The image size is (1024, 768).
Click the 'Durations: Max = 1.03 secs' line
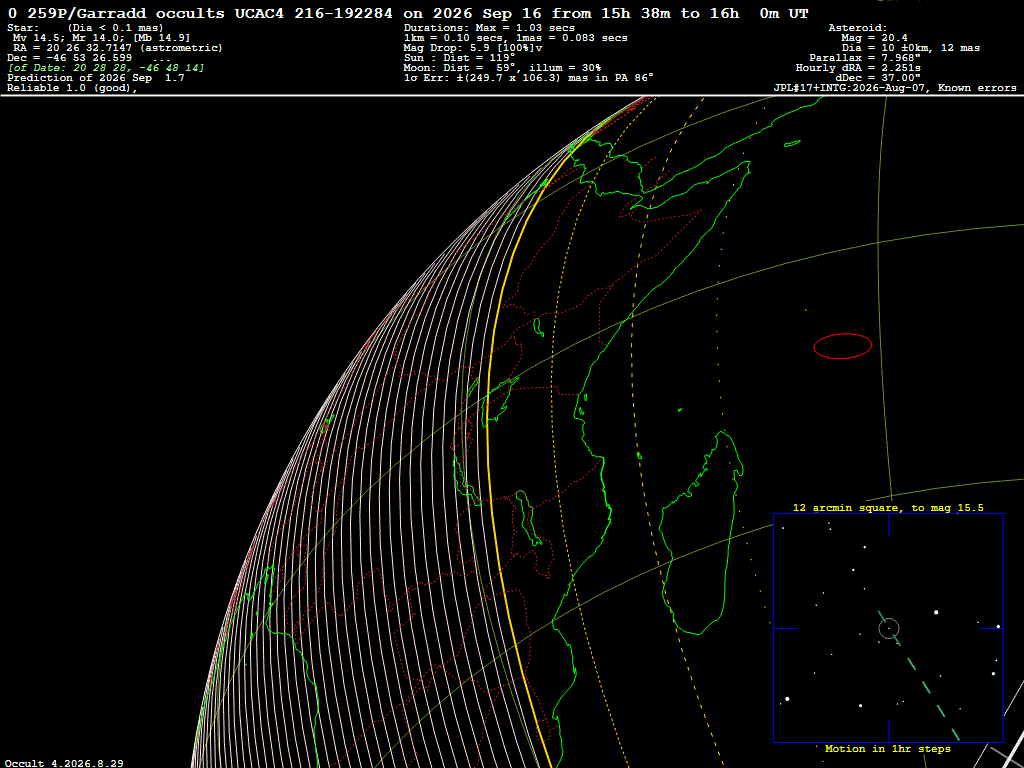[489, 27]
